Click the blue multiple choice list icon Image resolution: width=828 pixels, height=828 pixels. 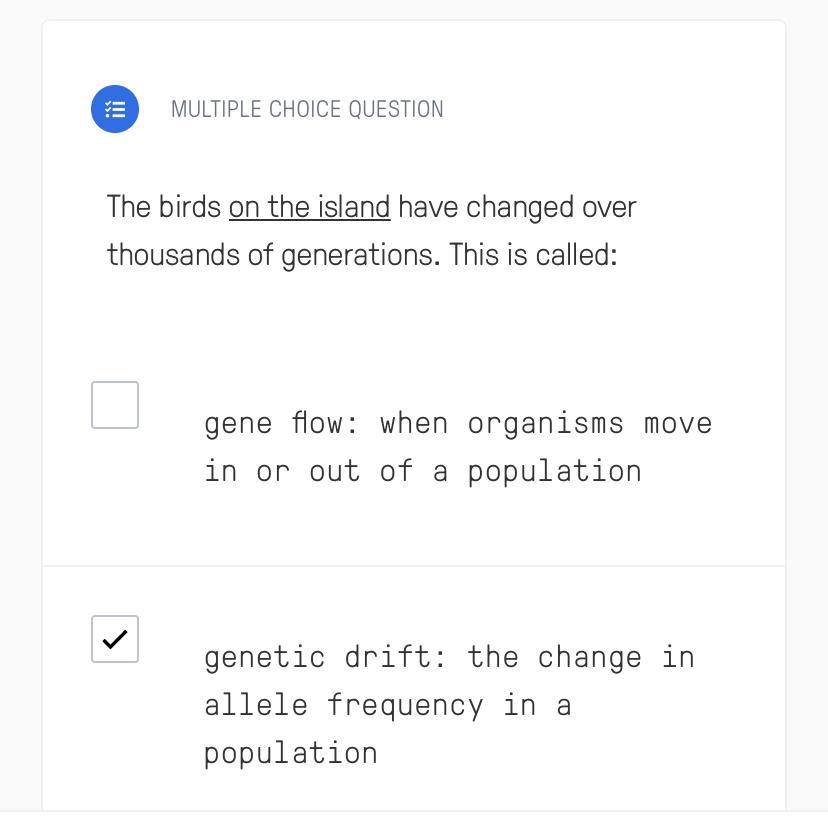[x=115, y=109]
